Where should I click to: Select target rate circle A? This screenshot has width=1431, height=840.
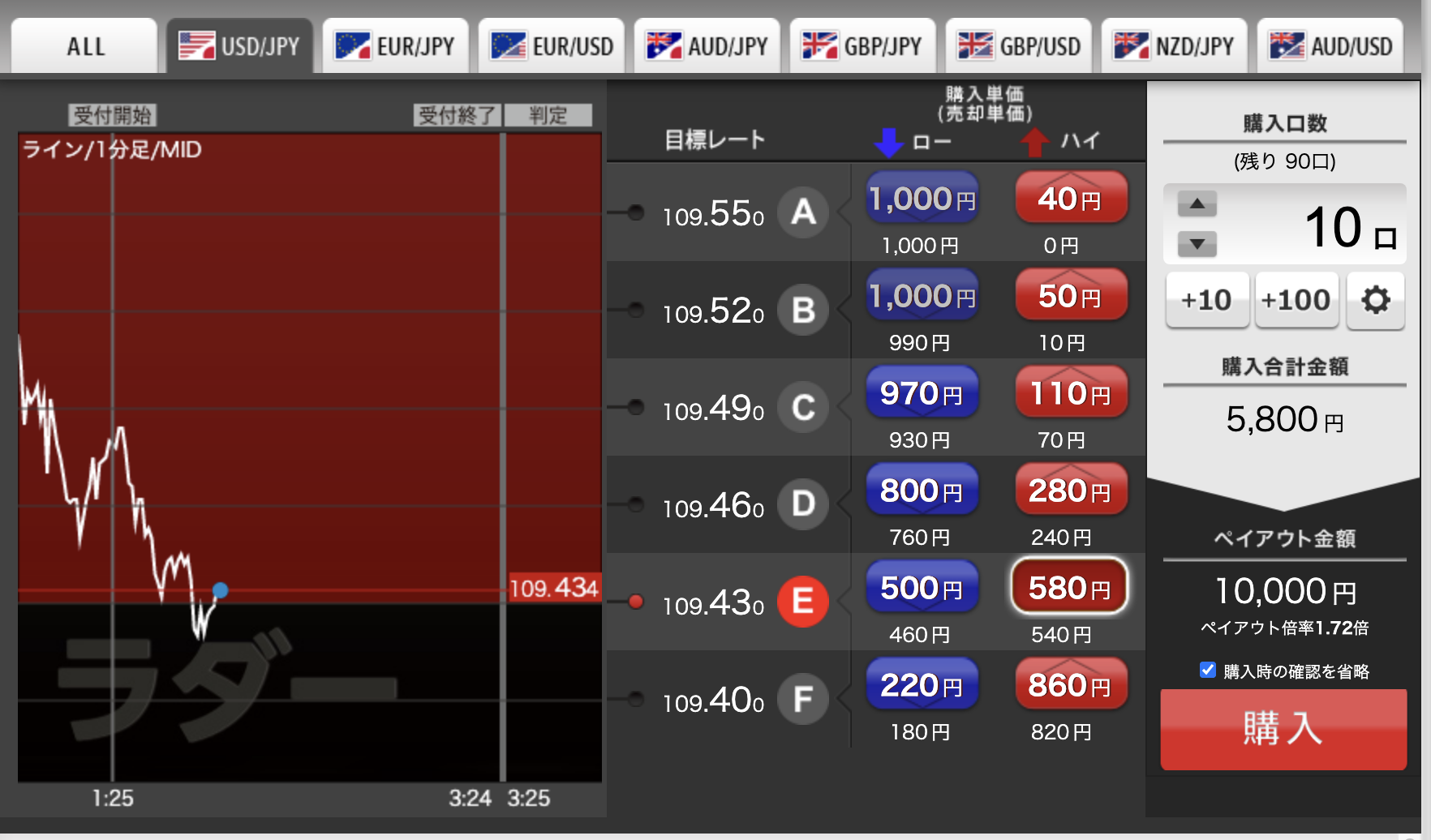pos(802,212)
